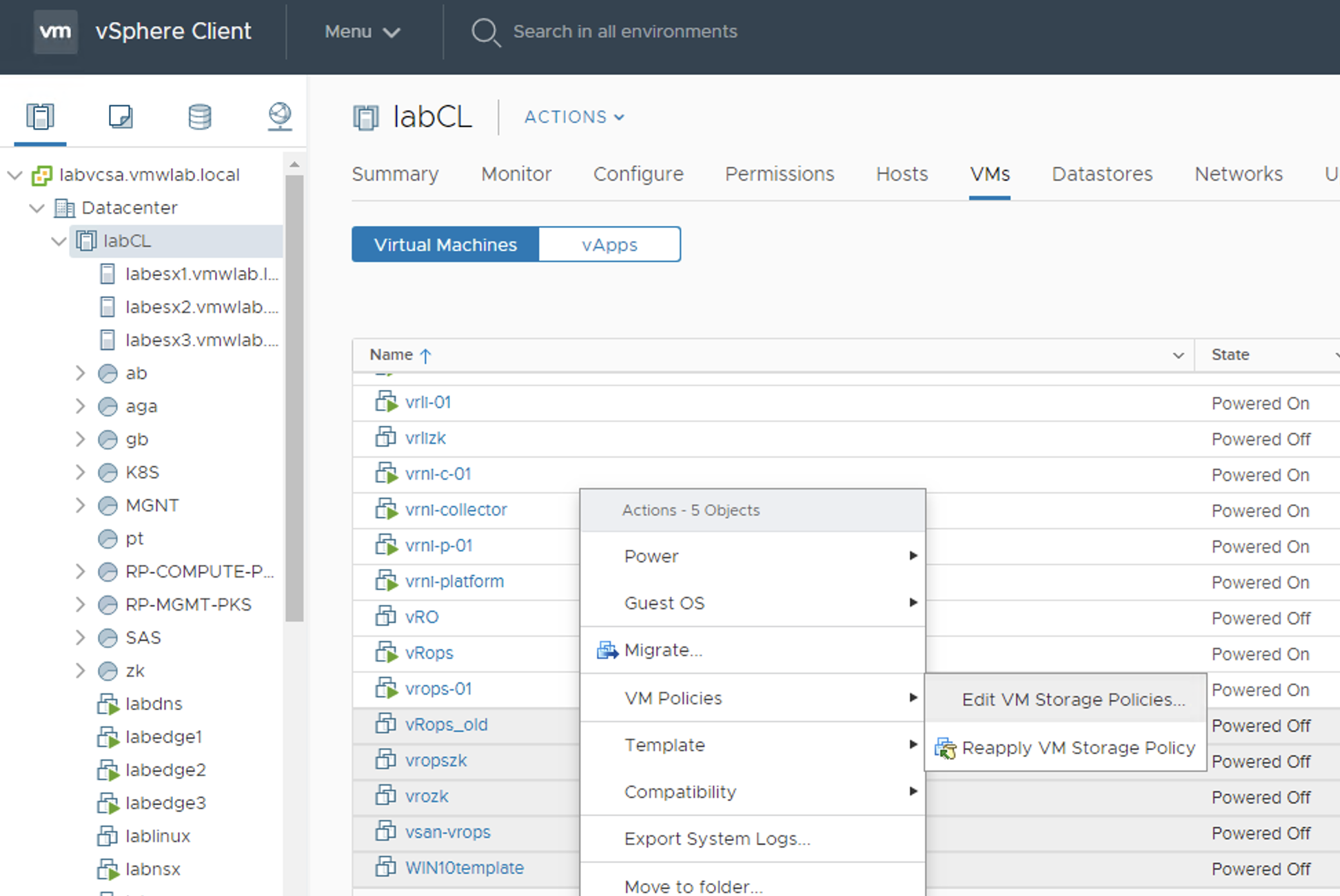This screenshot has width=1340, height=896.
Task: Open the Datastores tab
Action: click(x=1102, y=174)
